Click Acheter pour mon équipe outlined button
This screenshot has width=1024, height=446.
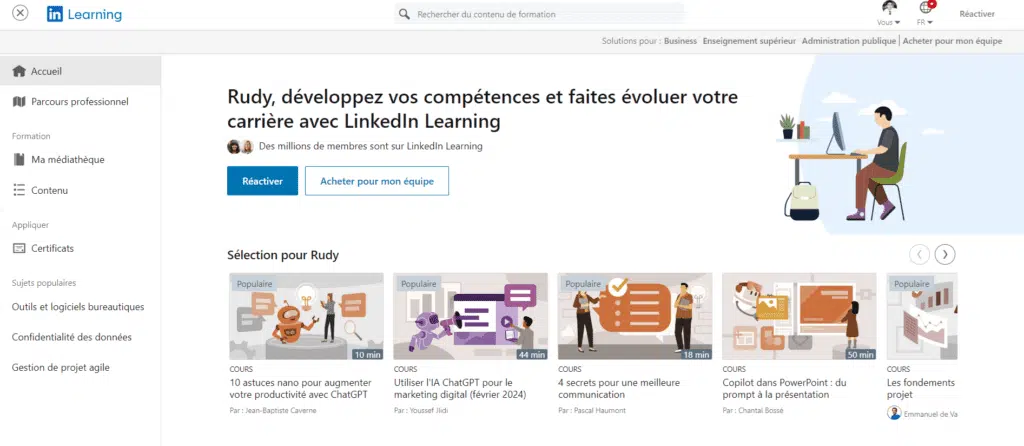coord(376,181)
